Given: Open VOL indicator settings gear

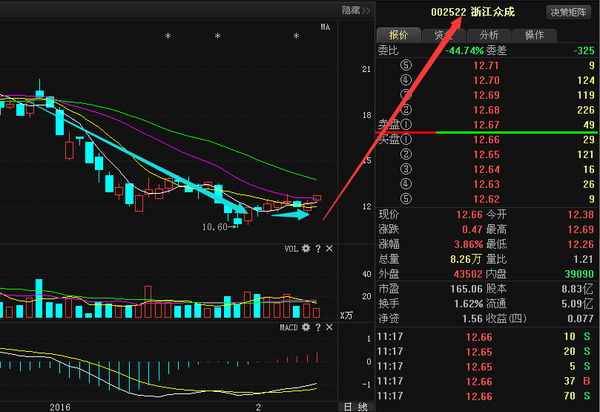Looking at the screenshot, I should click(306, 247).
